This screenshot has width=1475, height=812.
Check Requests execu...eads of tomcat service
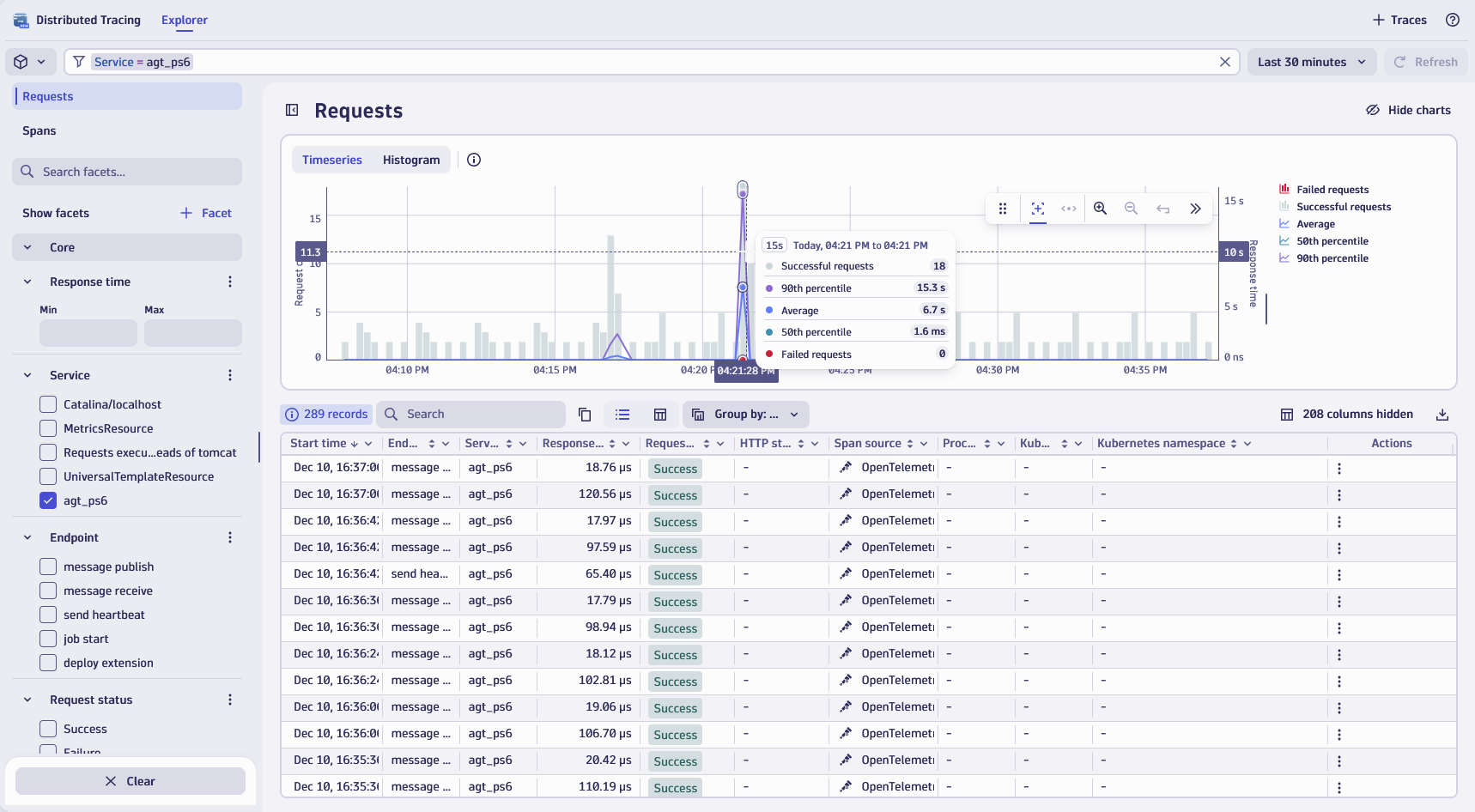(48, 452)
